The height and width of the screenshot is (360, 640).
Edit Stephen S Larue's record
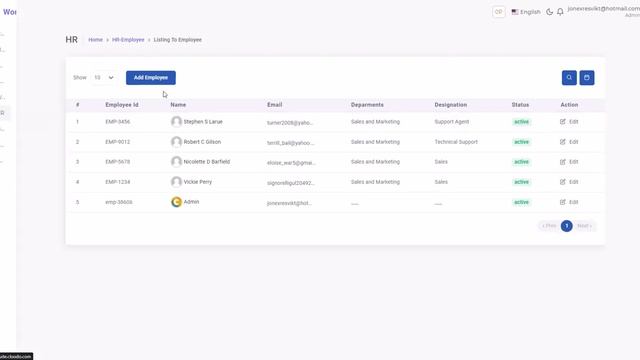(x=569, y=122)
